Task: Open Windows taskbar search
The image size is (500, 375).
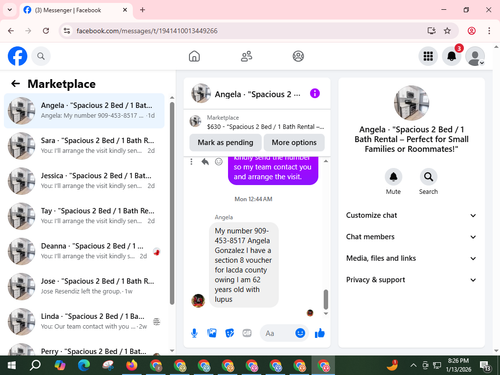Action: point(35,366)
